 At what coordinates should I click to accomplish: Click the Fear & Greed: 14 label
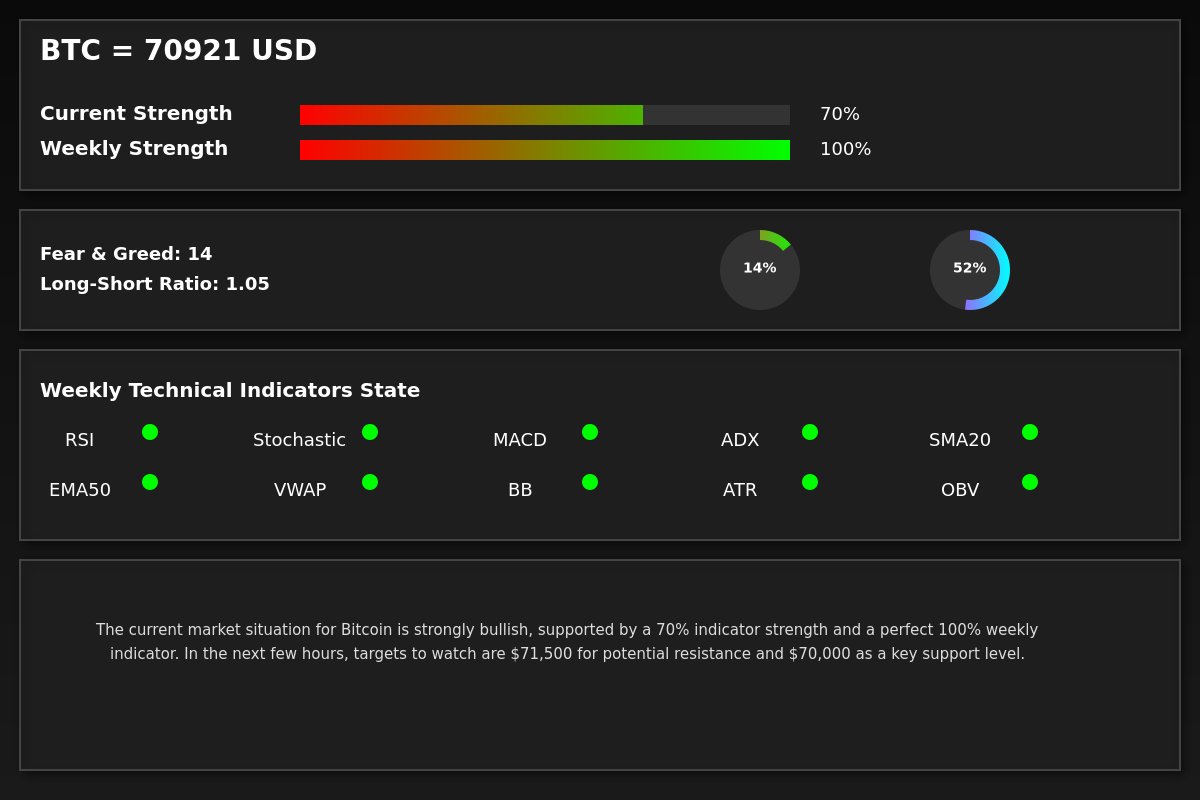(x=126, y=254)
